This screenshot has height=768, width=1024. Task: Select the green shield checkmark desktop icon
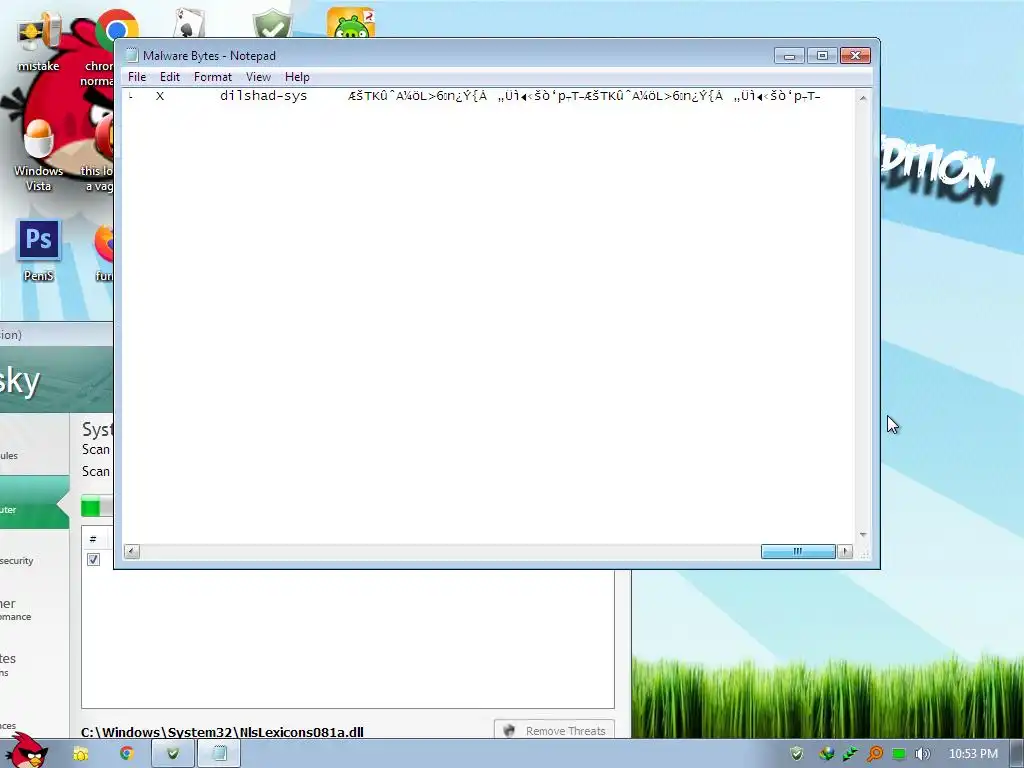[x=273, y=24]
